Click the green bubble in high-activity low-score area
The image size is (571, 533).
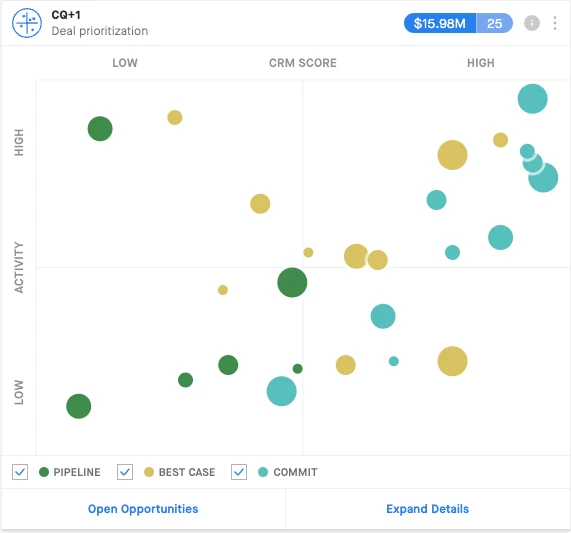tap(100, 129)
